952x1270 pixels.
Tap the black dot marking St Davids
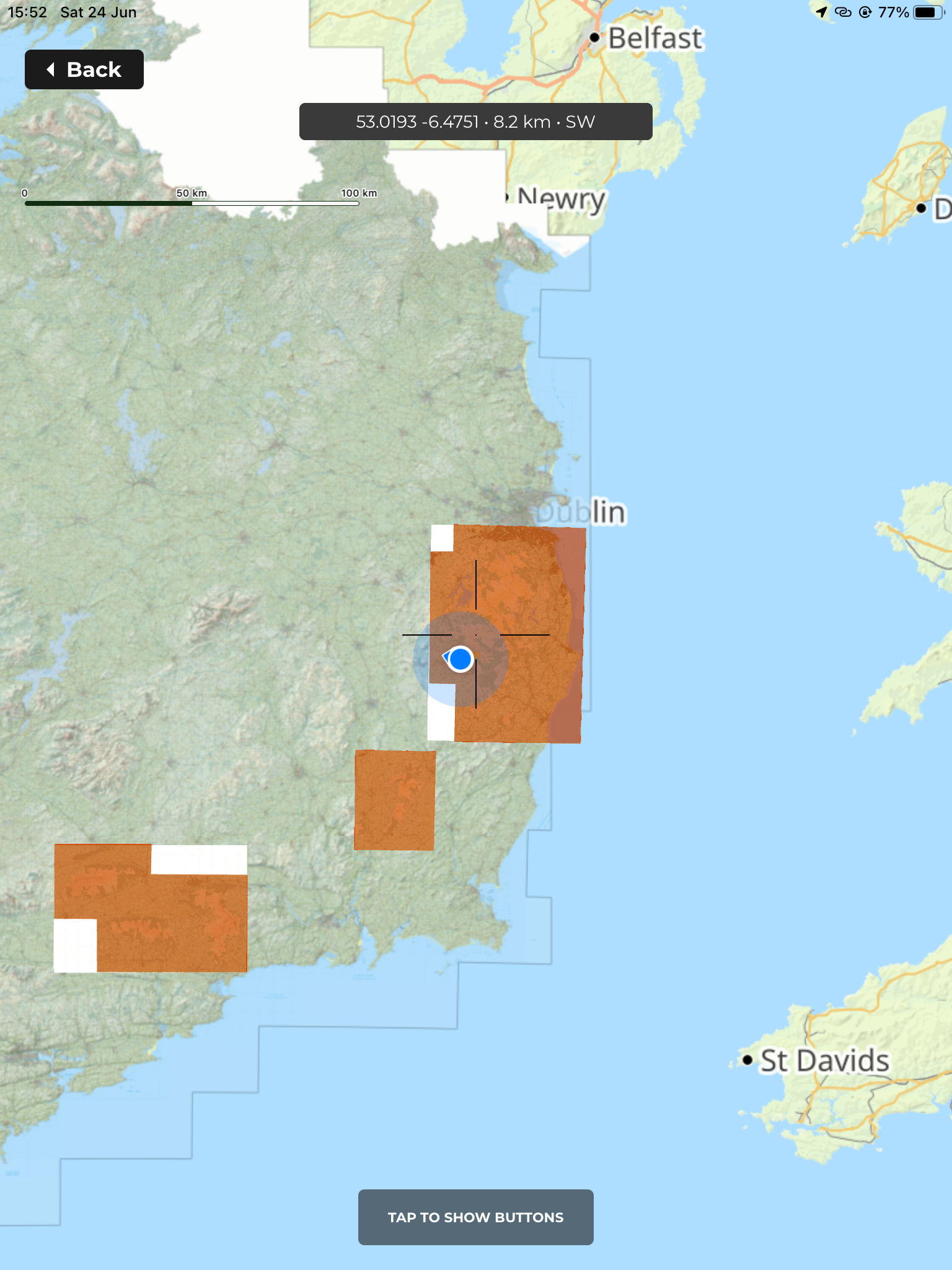(x=747, y=1060)
